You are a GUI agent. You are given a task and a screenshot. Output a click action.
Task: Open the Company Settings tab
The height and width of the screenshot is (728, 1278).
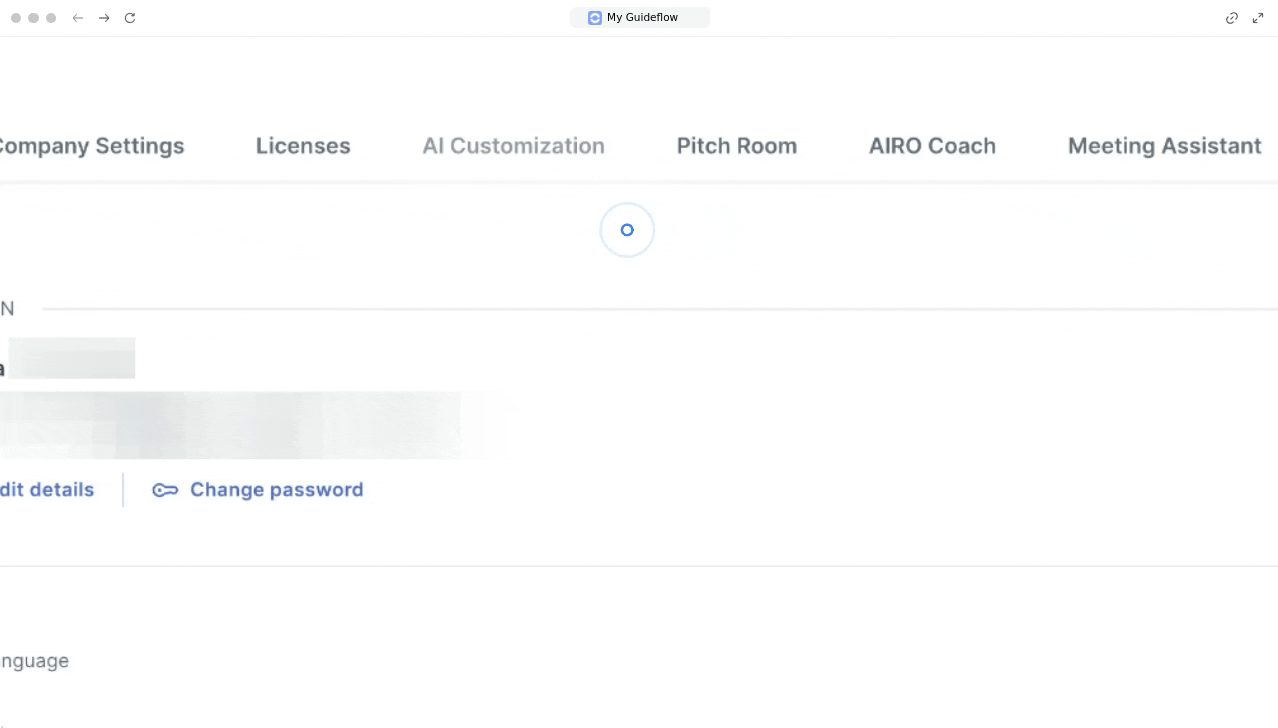pyautogui.click(x=91, y=146)
